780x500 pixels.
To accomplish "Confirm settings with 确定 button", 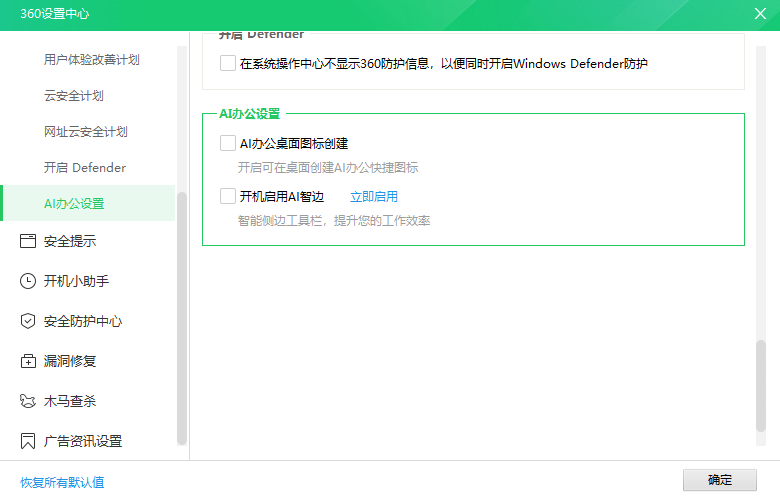I will pyautogui.click(x=719, y=480).
